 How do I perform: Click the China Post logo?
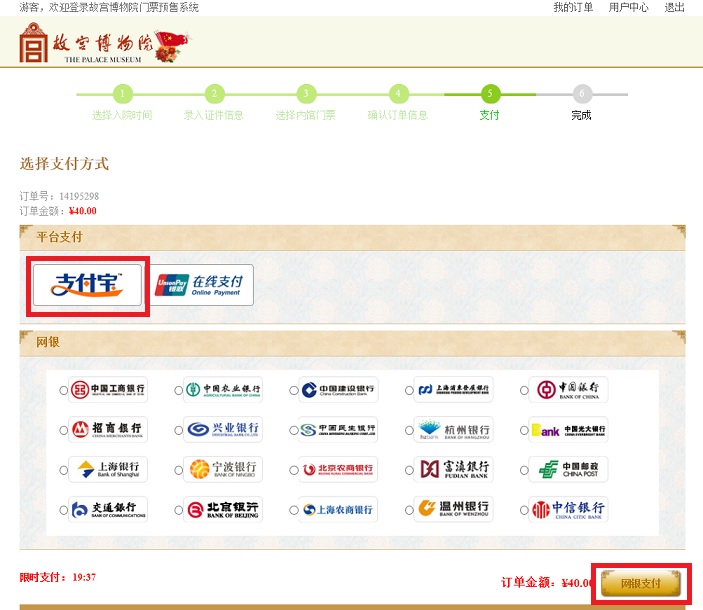pos(569,469)
